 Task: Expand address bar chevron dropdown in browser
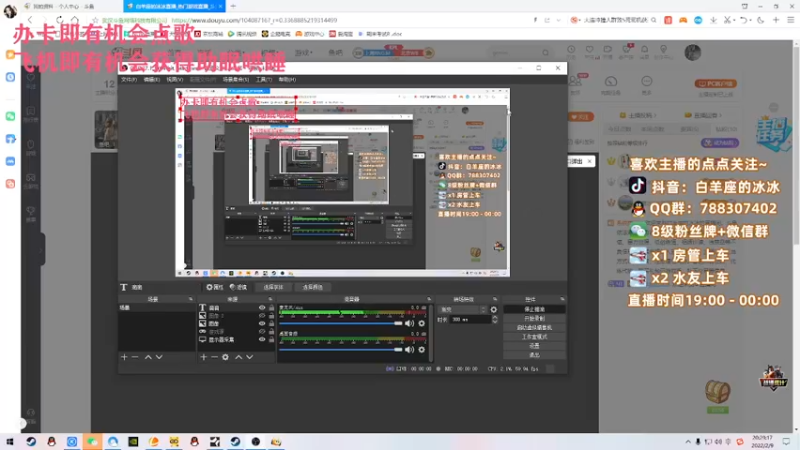(559, 20)
